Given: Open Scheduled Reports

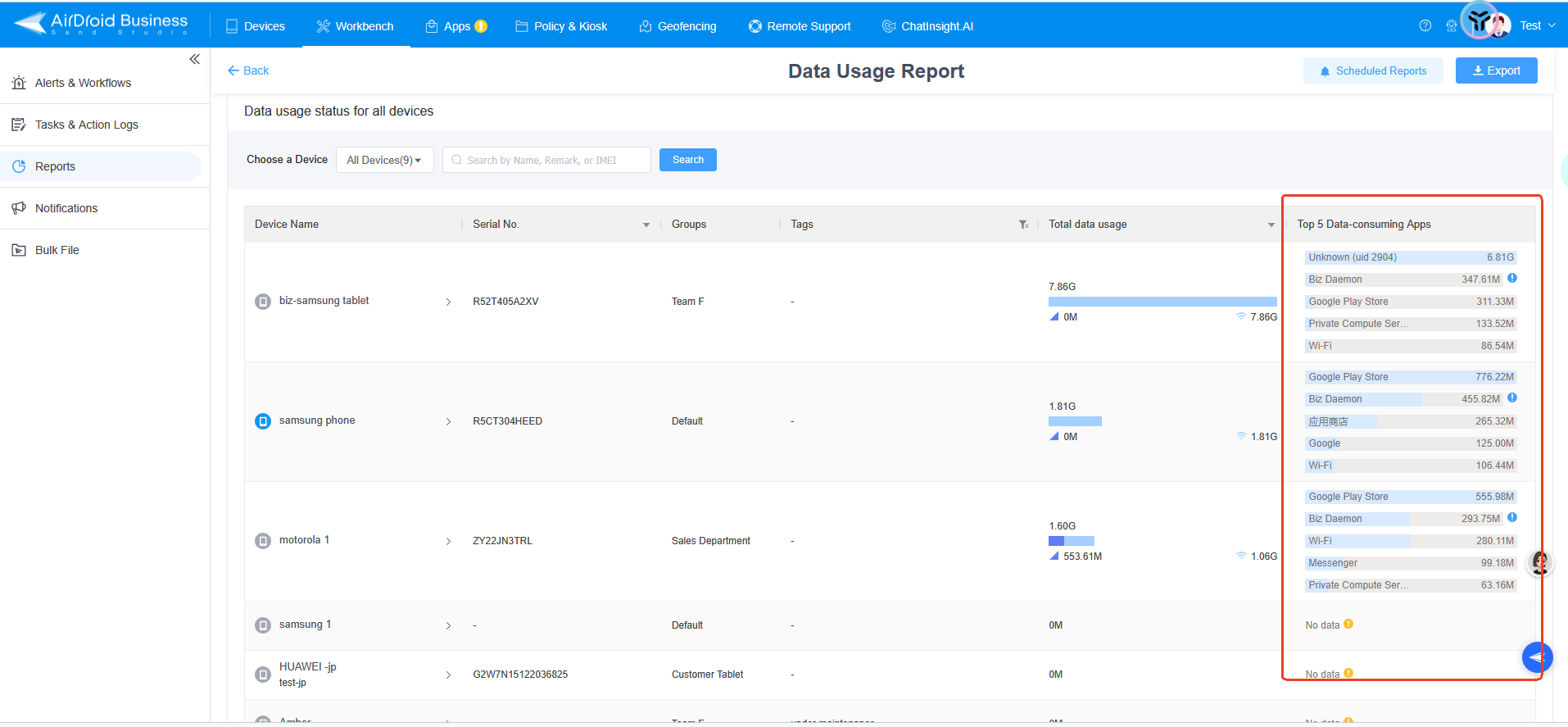Looking at the screenshot, I should coord(1373,70).
